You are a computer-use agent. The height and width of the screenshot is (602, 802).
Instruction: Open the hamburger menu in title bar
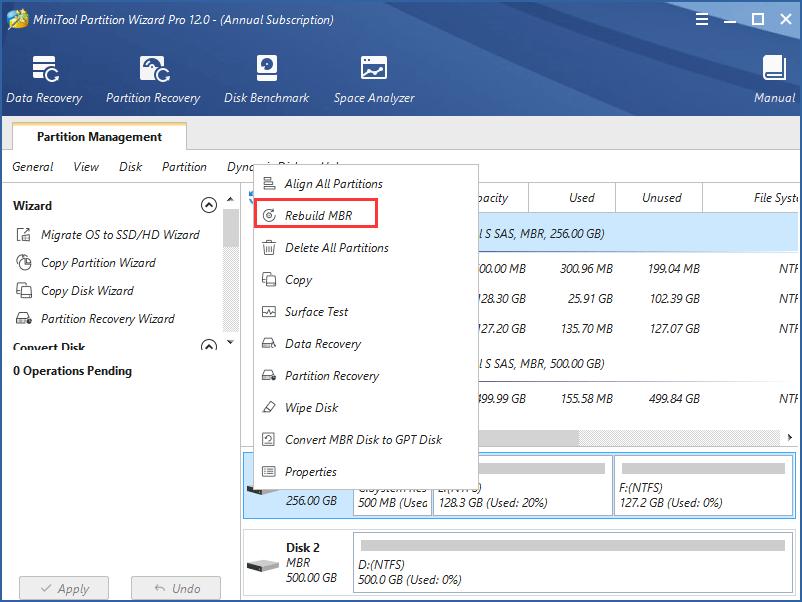[702, 19]
